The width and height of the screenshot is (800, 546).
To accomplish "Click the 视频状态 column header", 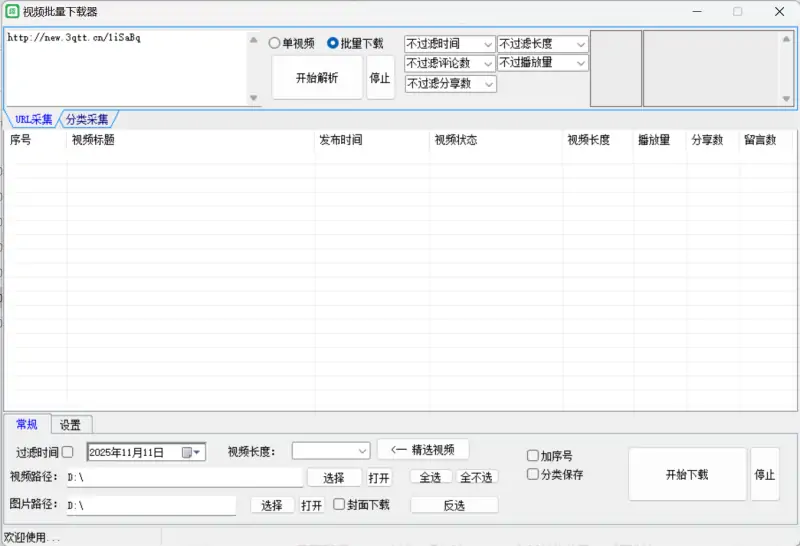I will point(496,140).
